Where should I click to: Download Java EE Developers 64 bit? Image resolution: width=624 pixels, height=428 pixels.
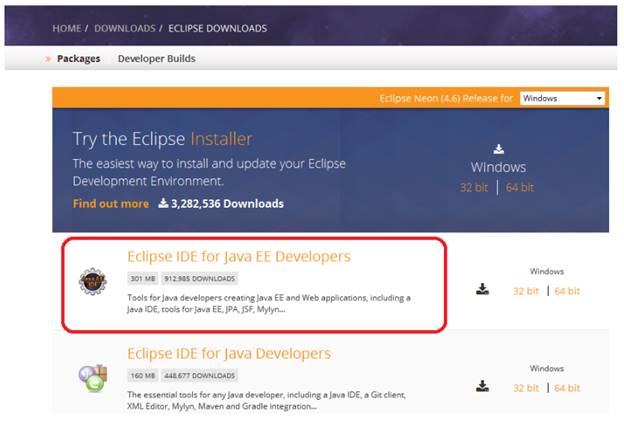coord(567,291)
